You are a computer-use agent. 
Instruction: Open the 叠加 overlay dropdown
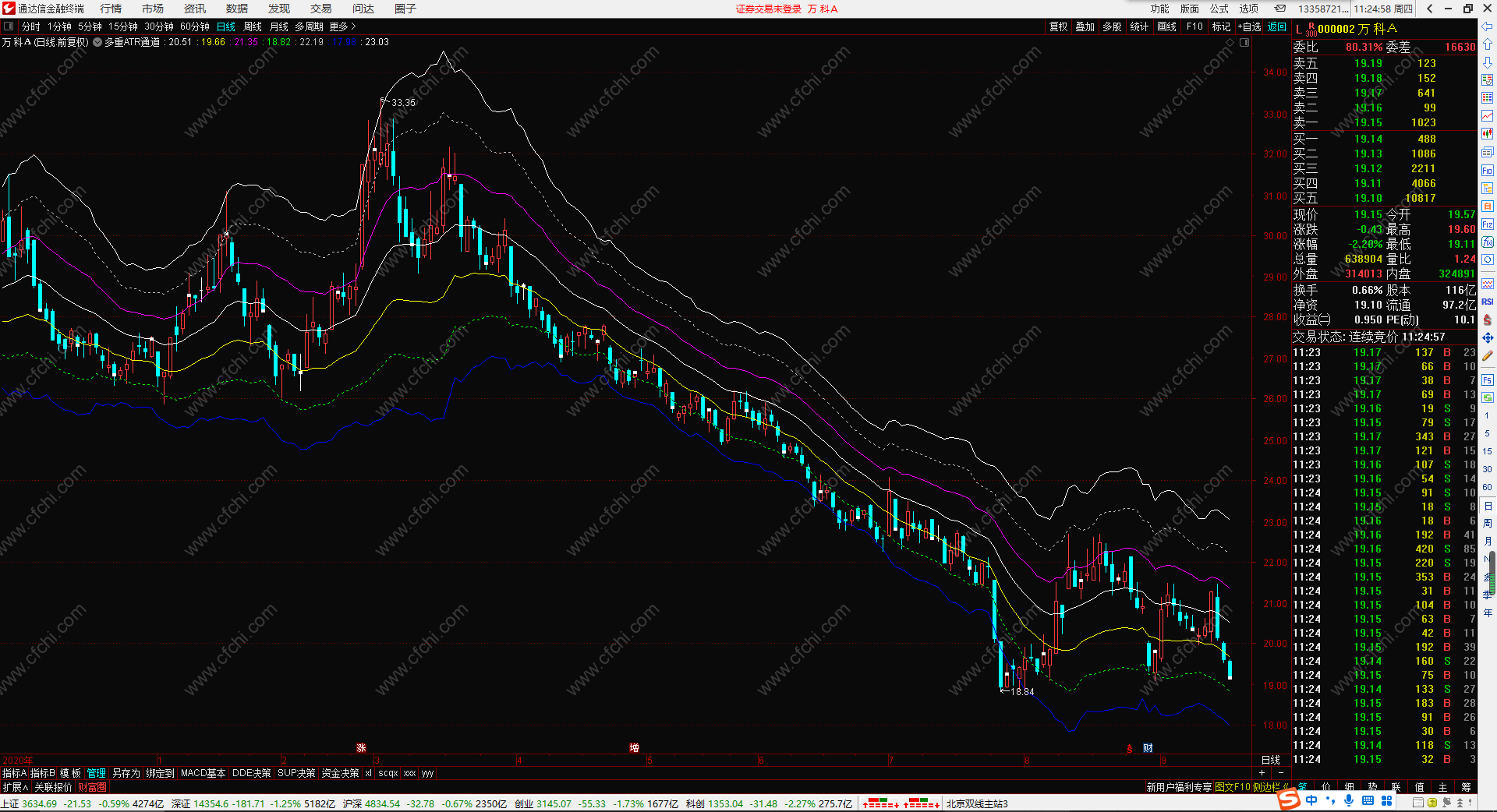click(1085, 26)
